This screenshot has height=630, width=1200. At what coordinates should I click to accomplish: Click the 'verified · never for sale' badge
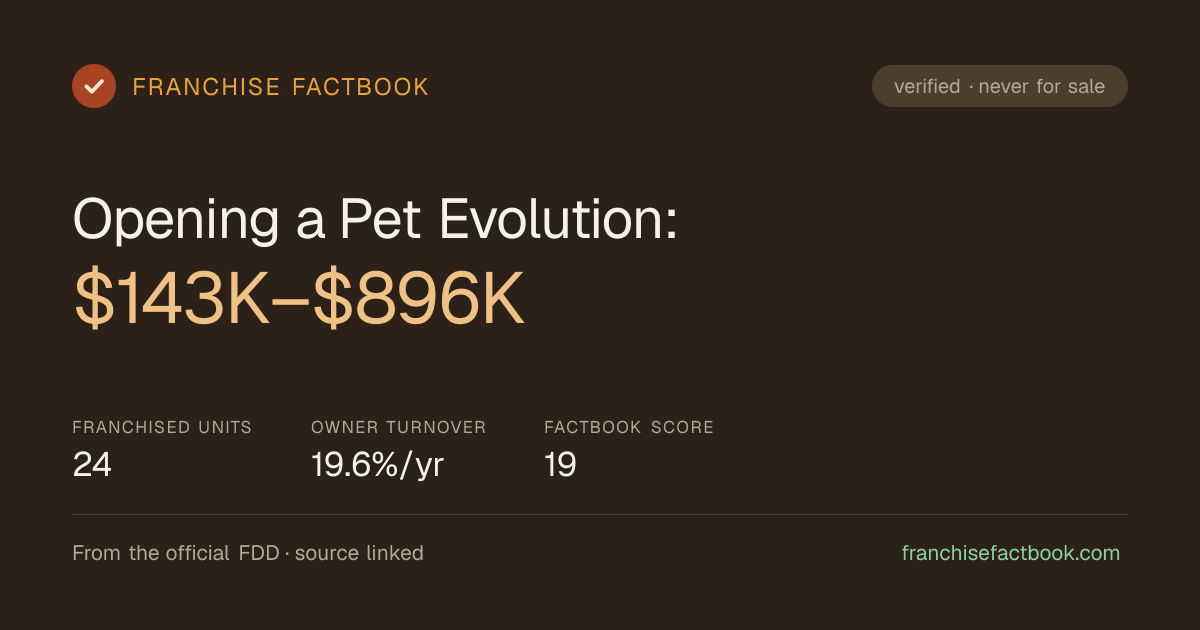(x=1000, y=86)
